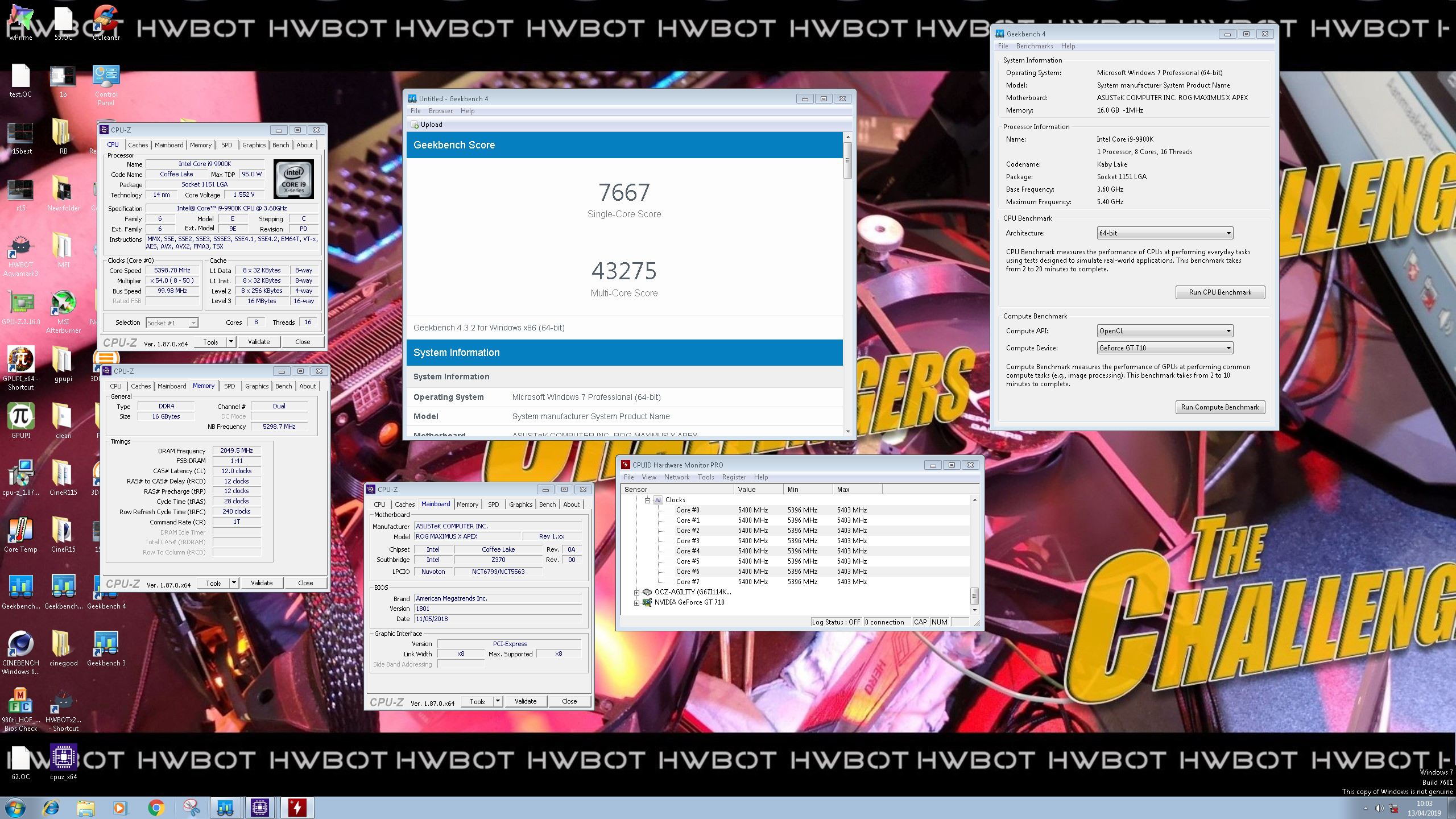Switch to HWMonitor PRO taskbar button
The width and height of the screenshot is (1456, 819).
[x=297, y=808]
